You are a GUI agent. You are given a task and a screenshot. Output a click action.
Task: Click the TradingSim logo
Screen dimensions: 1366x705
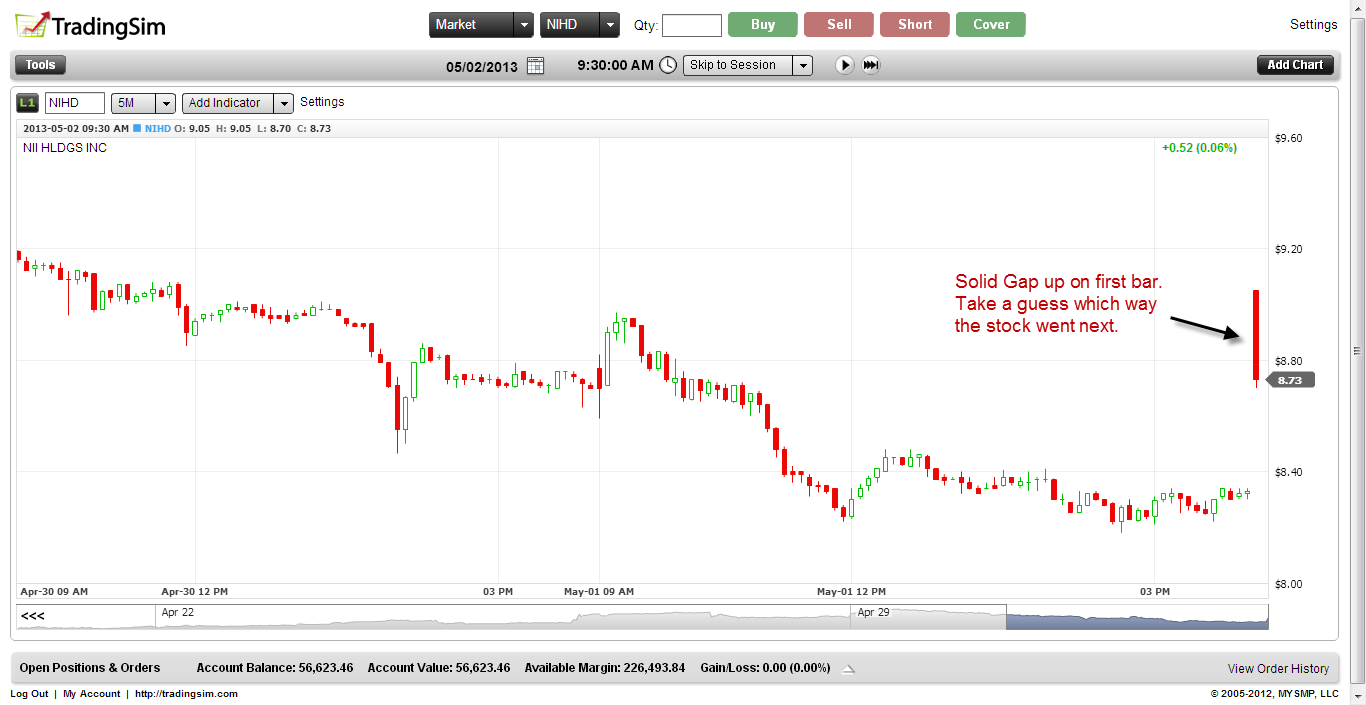[90, 26]
